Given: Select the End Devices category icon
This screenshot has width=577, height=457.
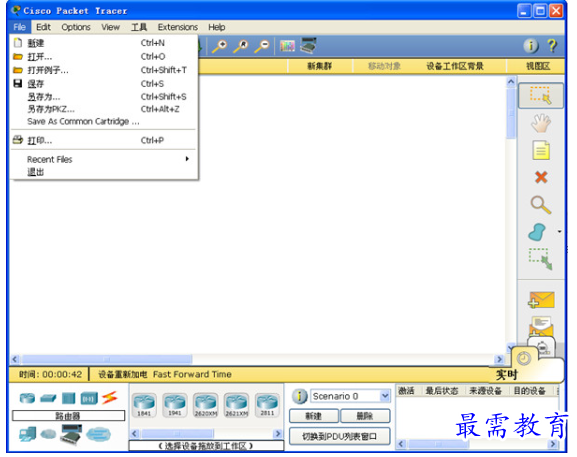Looking at the screenshot, I should 28,434.
